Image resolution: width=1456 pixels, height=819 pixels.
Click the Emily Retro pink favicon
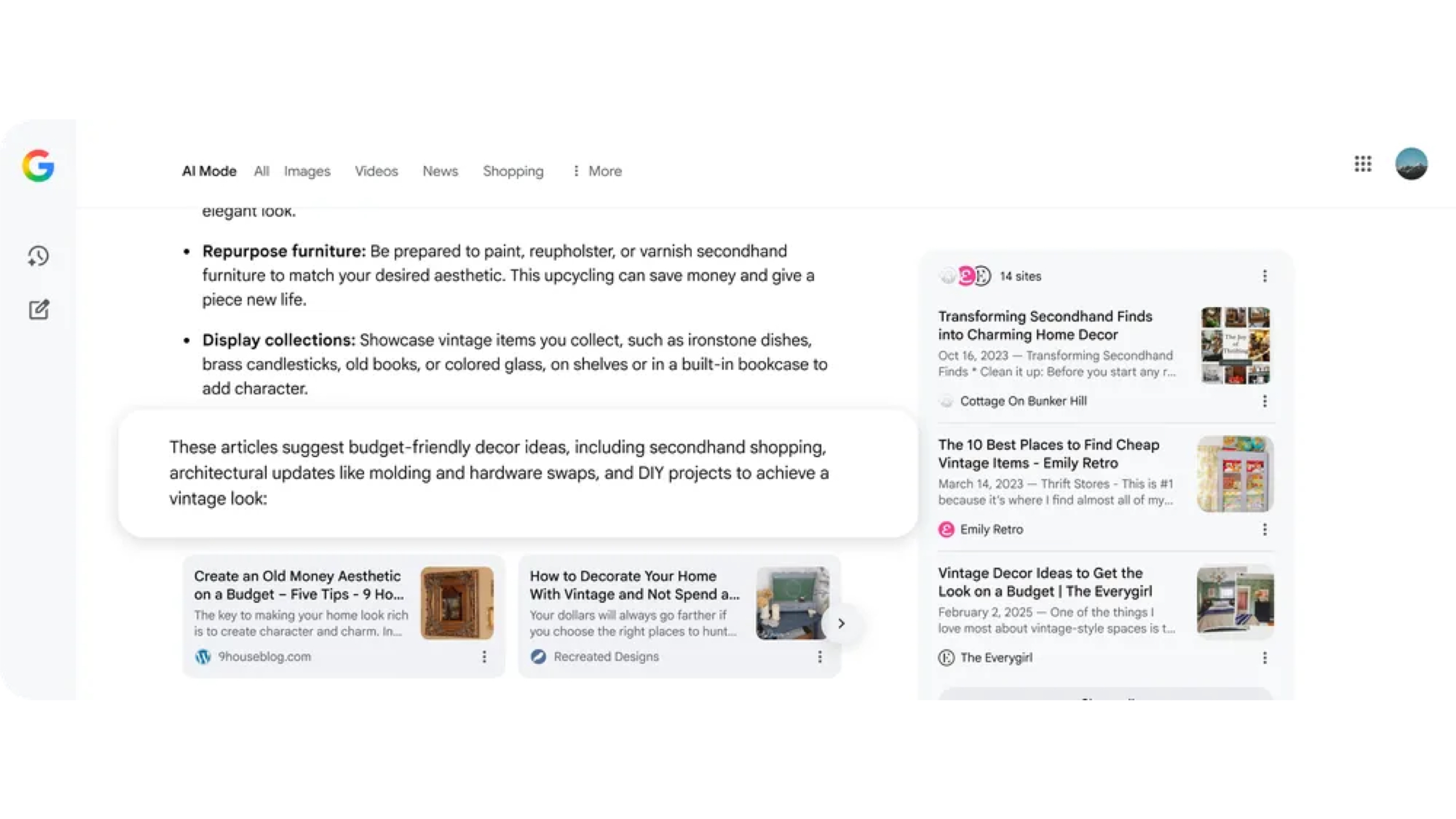tap(945, 529)
